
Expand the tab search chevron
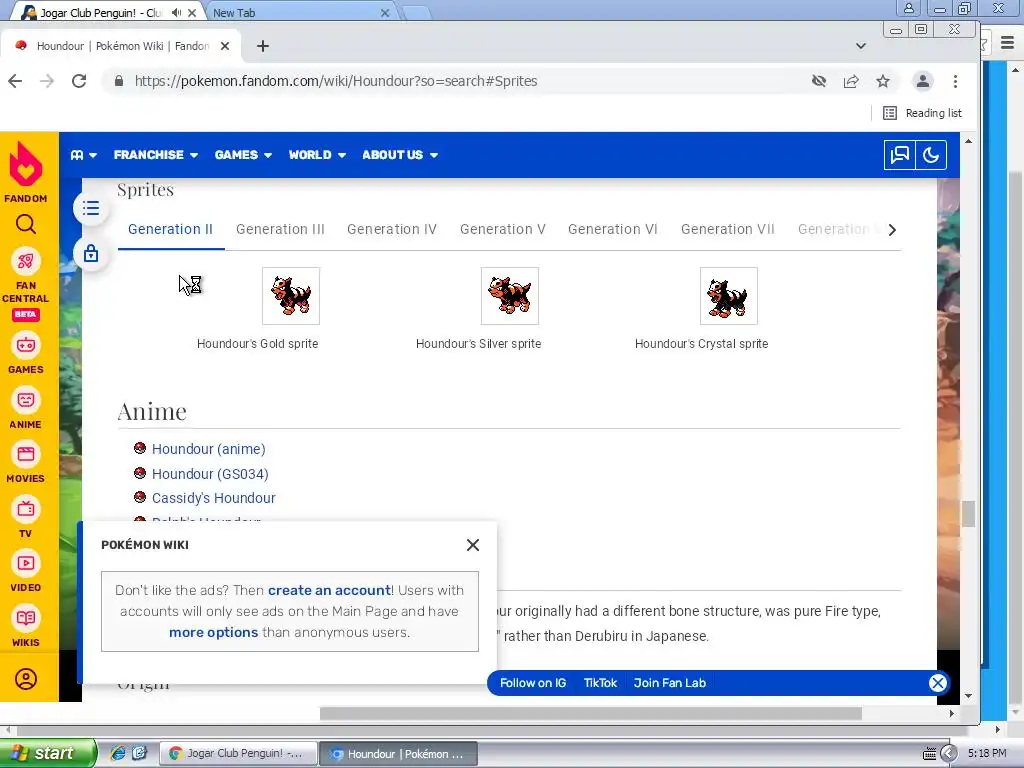[861, 46]
